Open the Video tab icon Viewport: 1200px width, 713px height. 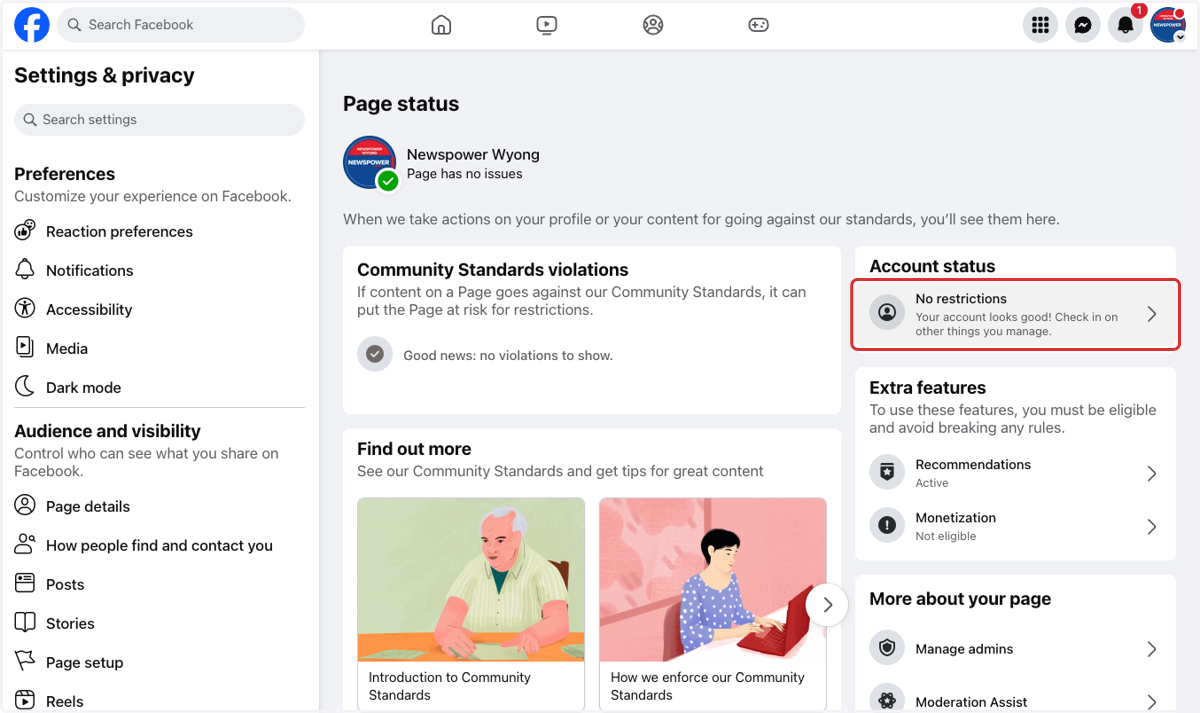(547, 25)
